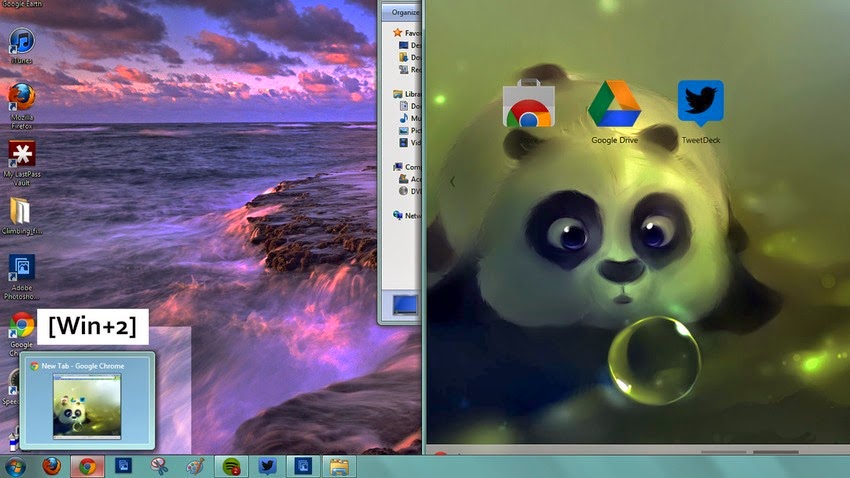Select Desktop under Favorites in Explorer

pyautogui.click(x=410, y=45)
